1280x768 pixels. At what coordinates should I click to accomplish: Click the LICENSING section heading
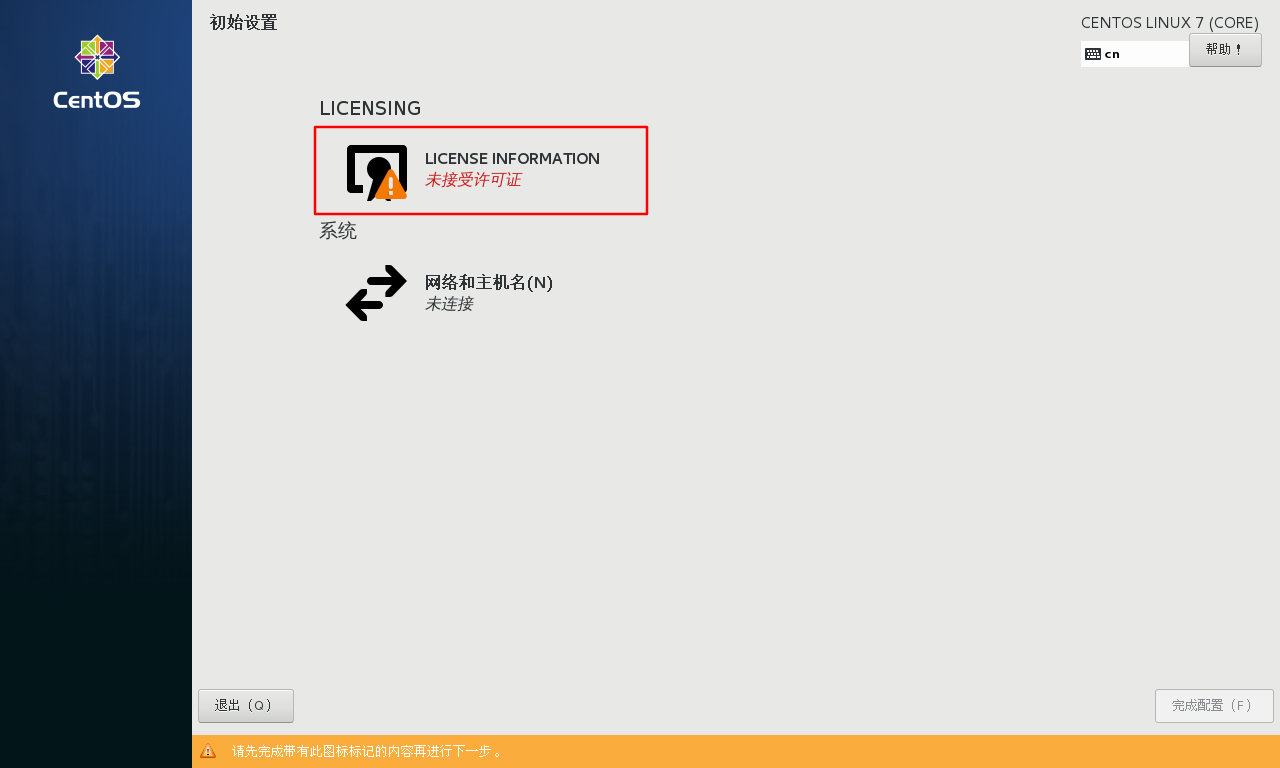click(370, 108)
